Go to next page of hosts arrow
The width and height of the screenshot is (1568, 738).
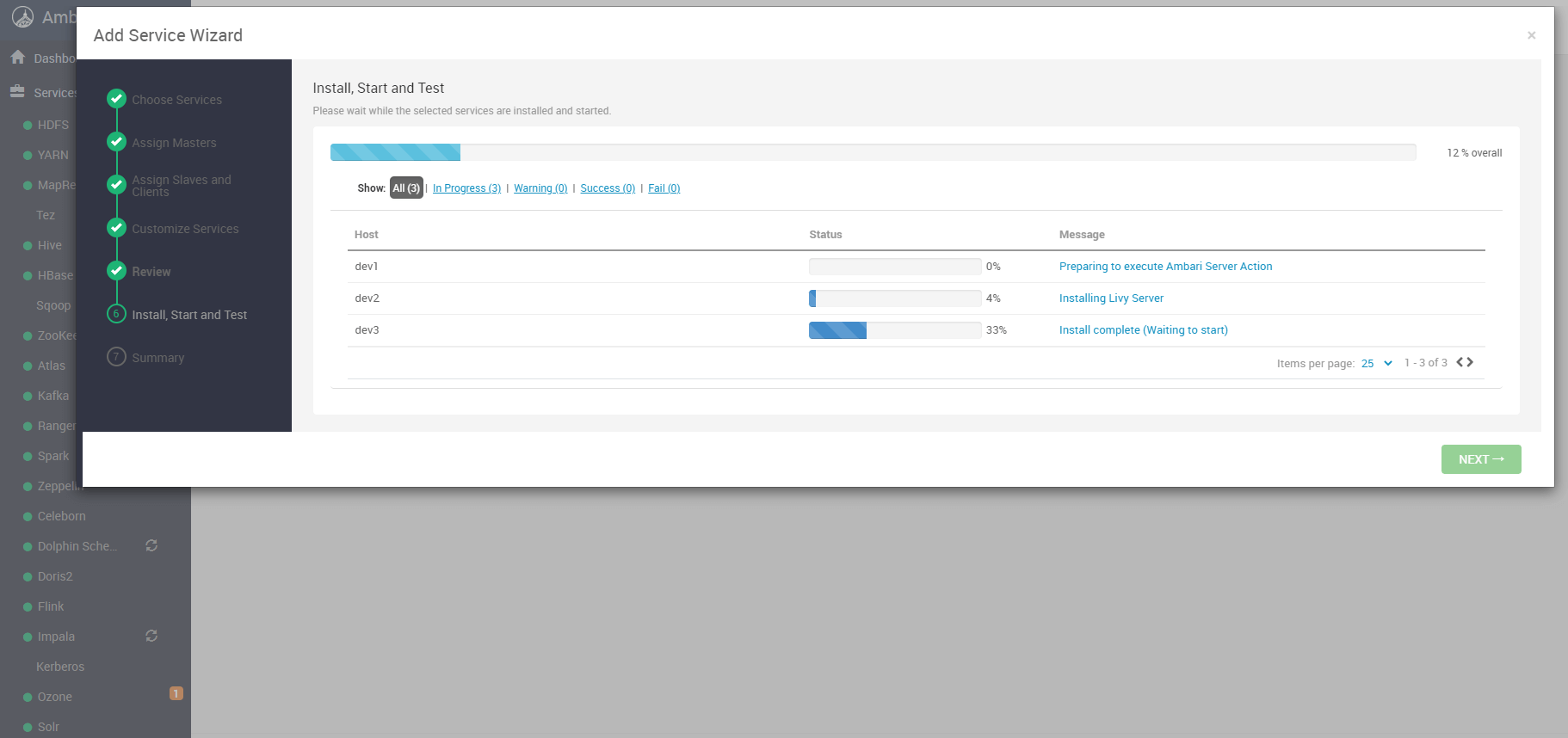coord(1471,362)
